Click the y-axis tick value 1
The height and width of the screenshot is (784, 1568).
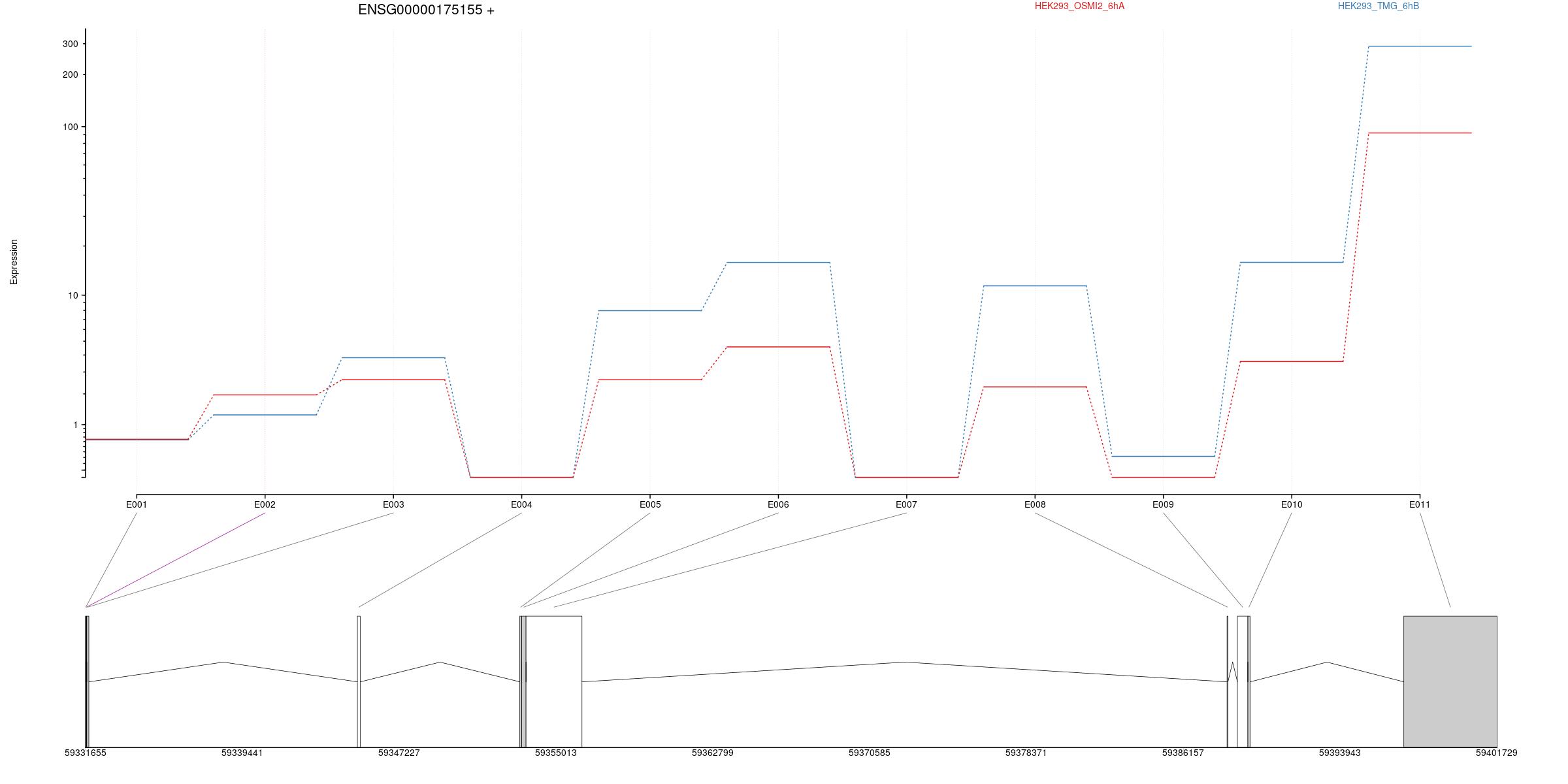click(x=75, y=425)
